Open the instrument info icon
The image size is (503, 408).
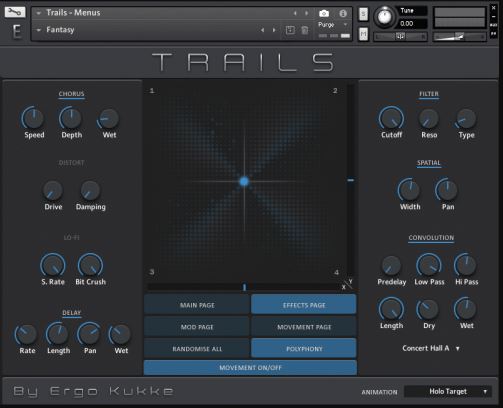[343, 13]
